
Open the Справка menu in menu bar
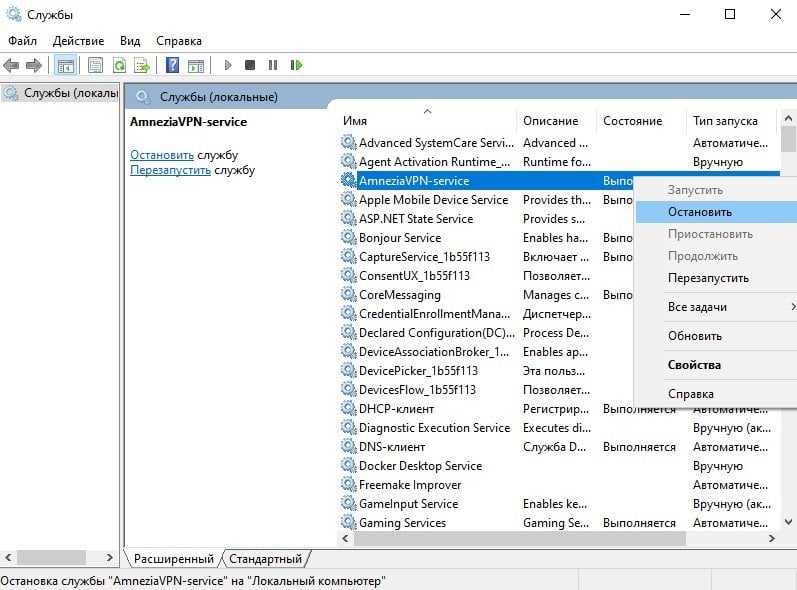[179, 41]
